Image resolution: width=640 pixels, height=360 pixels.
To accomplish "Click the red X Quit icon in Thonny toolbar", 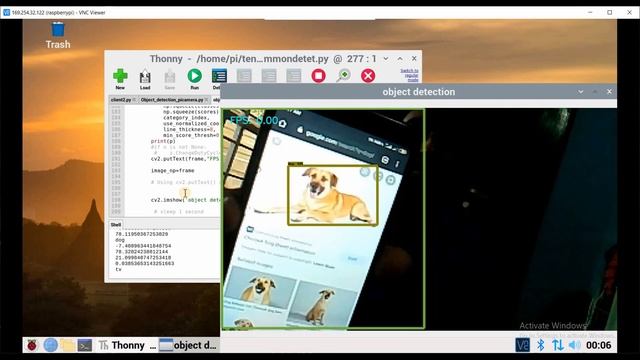I will tap(368, 76).
